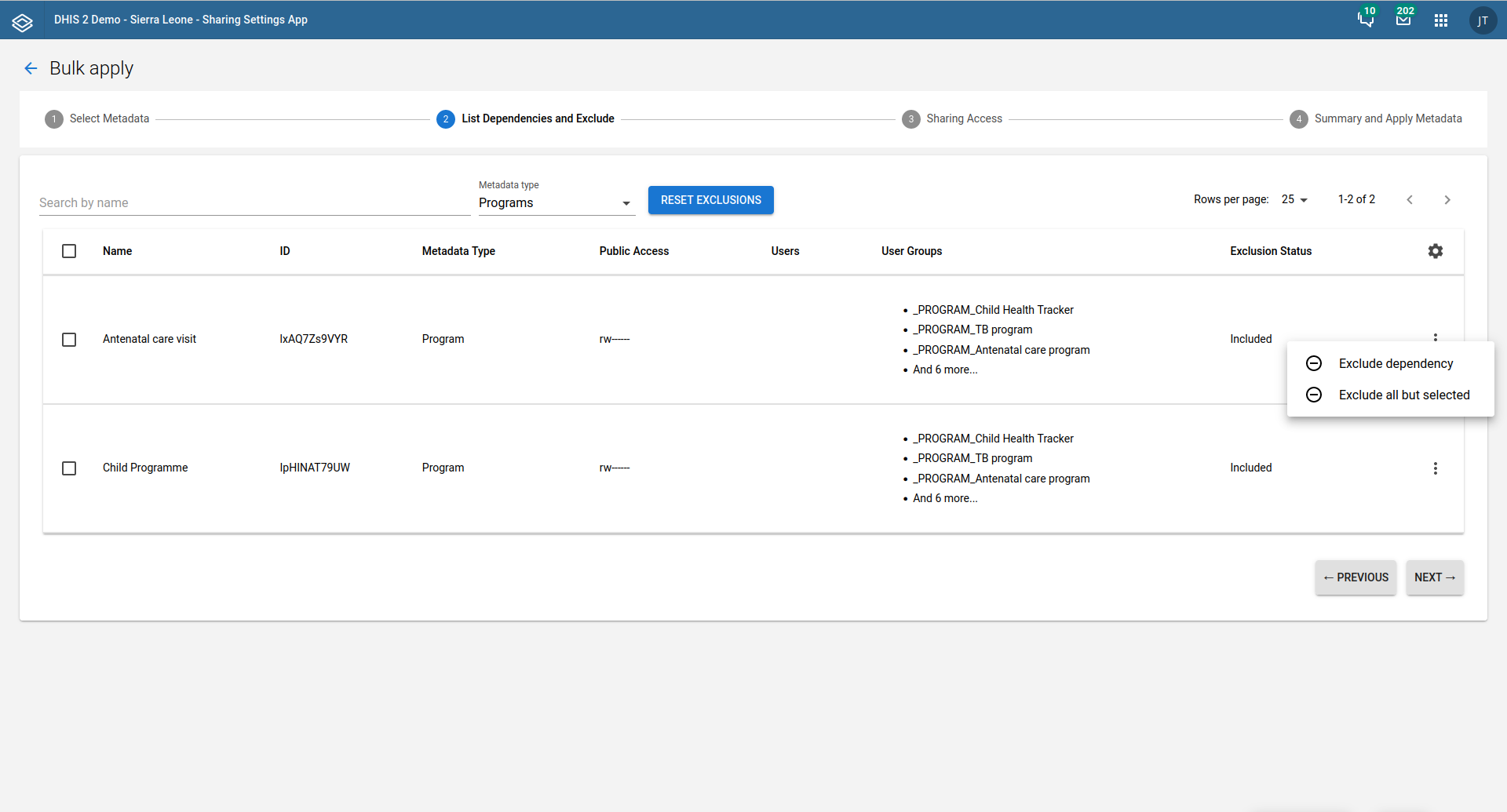The width and height of the screenshot is (1507, 812).
Task: Choose Exclude all but selected
Action: (x=1403, y=395)
